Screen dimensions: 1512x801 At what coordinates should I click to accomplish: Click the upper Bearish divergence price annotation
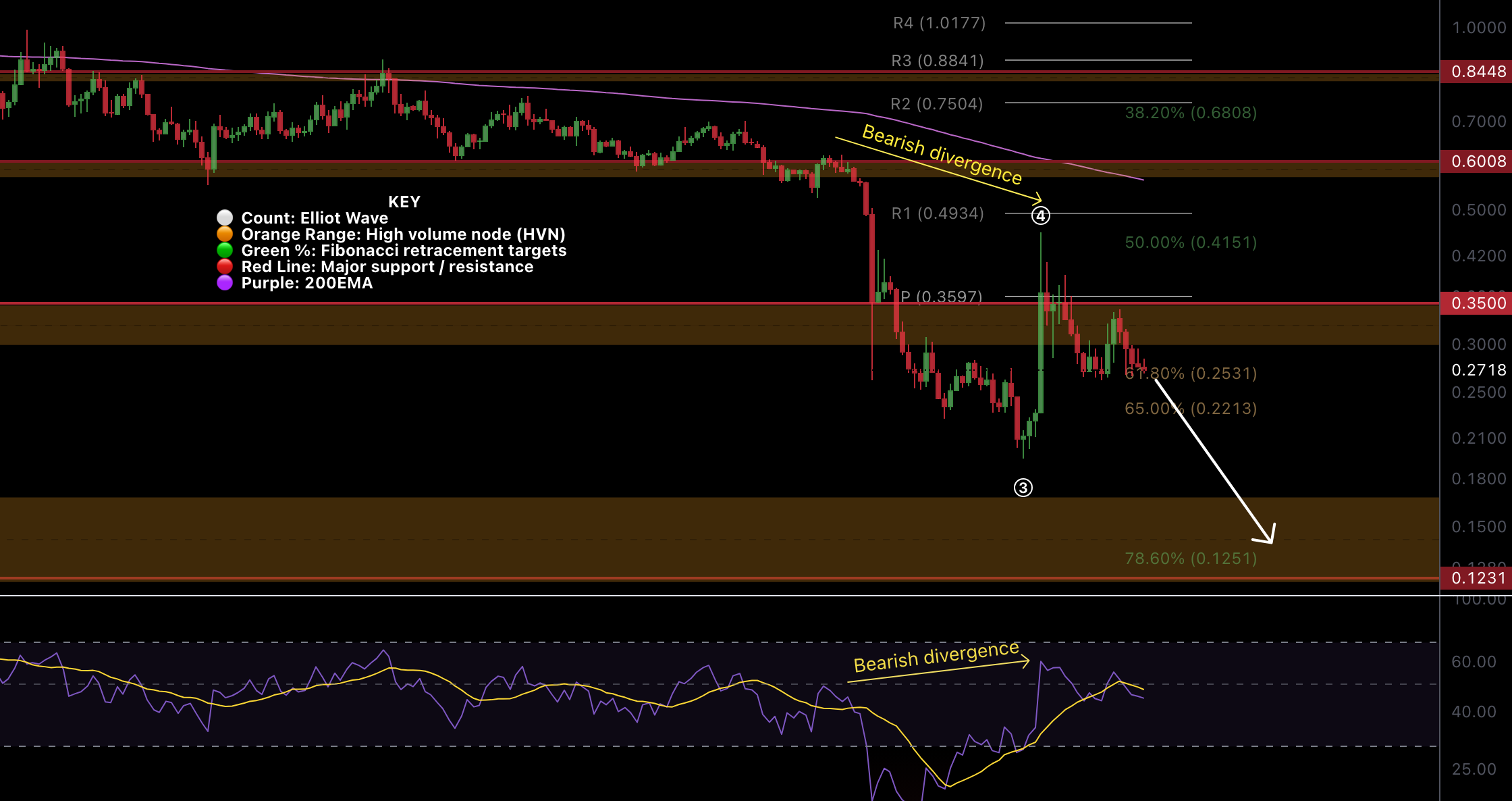click(942, 155)
